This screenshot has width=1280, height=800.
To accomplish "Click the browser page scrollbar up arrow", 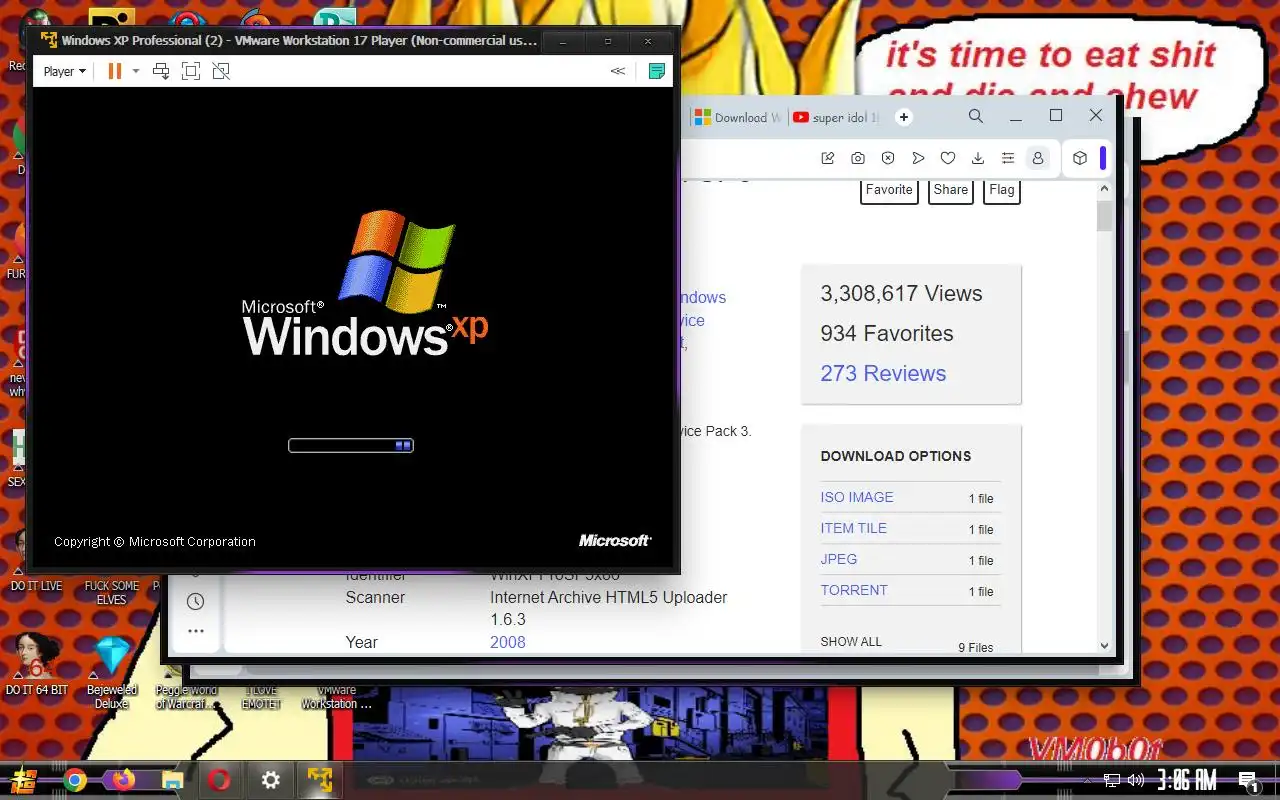I will (1104, 189).
